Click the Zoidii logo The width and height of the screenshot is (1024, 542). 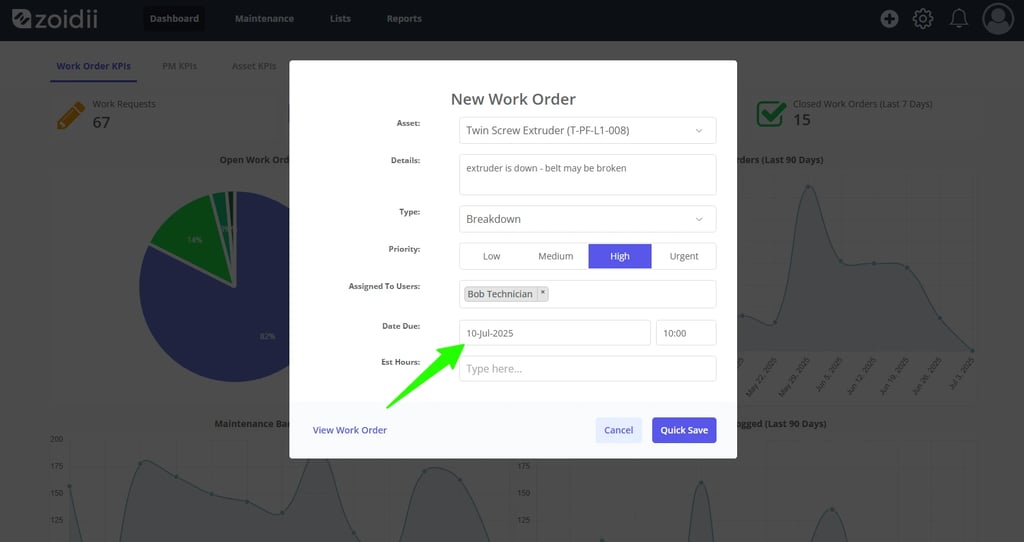pyautogui.click(x=55, y=19)
